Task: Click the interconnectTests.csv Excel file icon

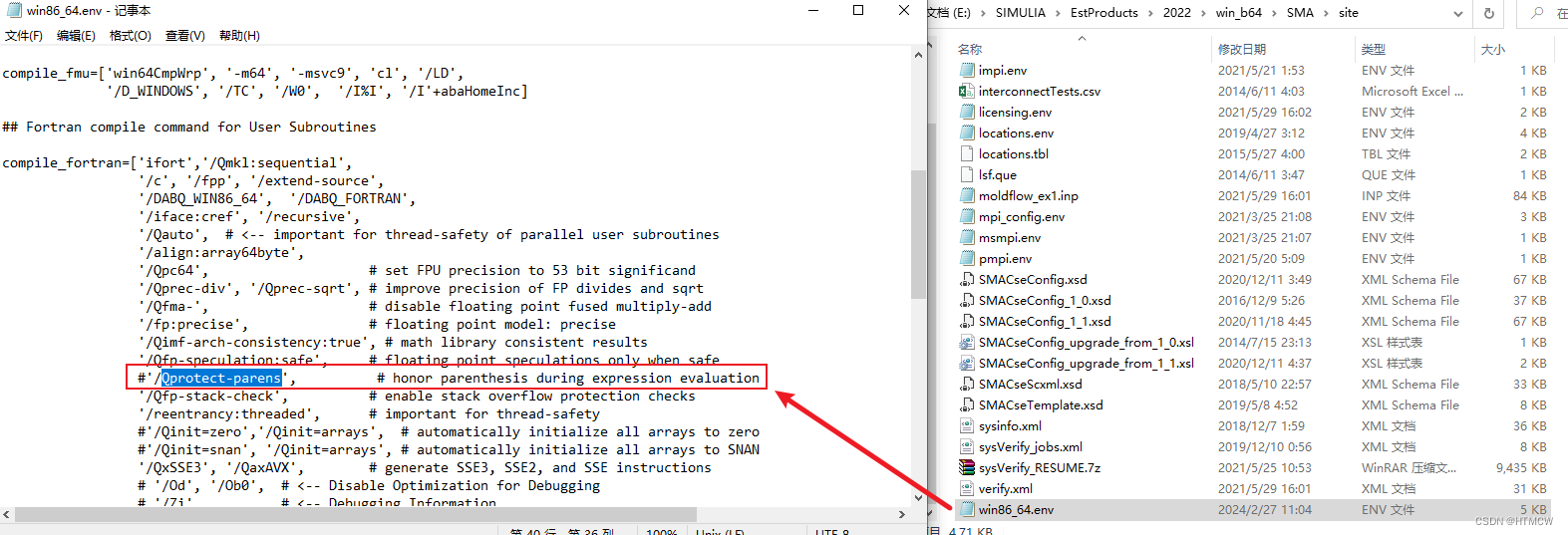Action: tap(966, 91)
